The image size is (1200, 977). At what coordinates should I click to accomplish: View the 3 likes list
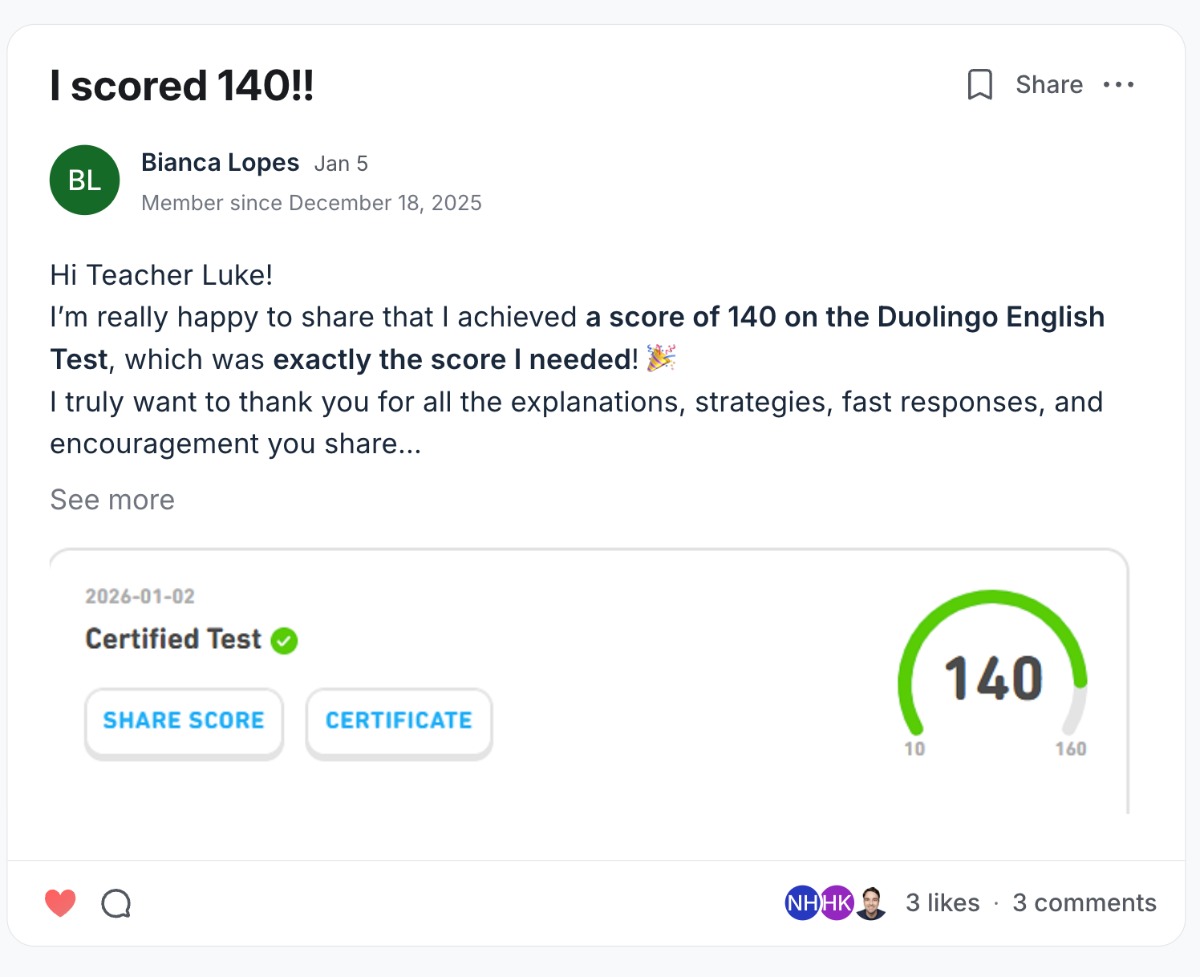pyautogui.click(x=942, y=903)
